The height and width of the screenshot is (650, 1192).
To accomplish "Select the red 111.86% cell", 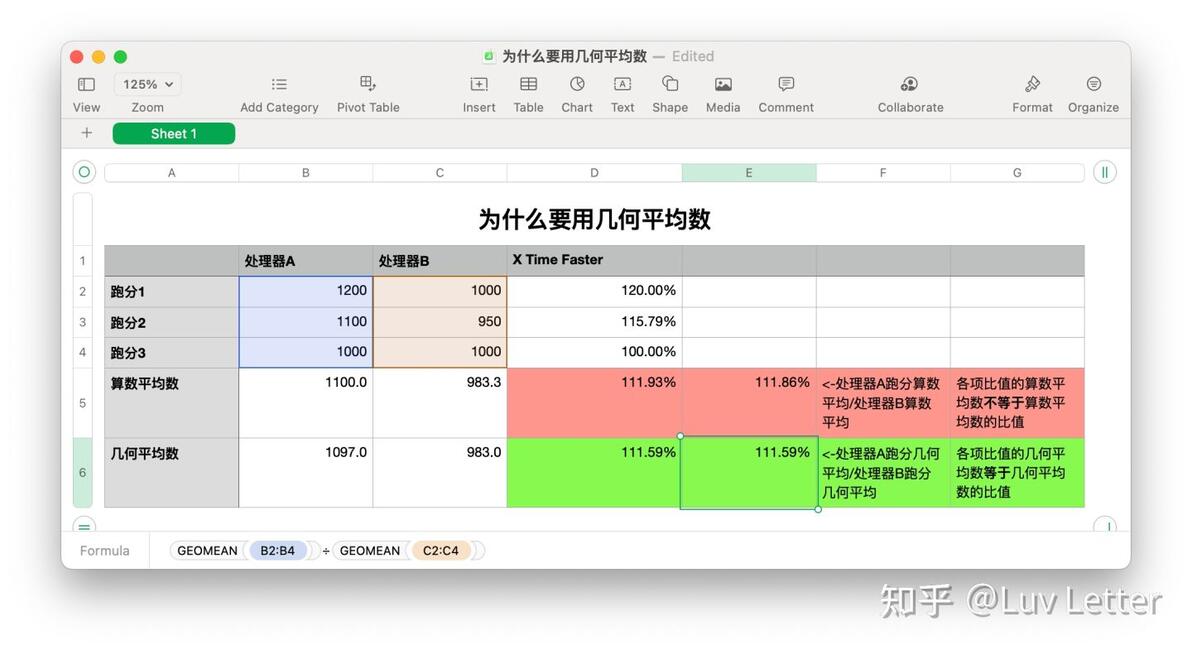I will click(749, 403).
